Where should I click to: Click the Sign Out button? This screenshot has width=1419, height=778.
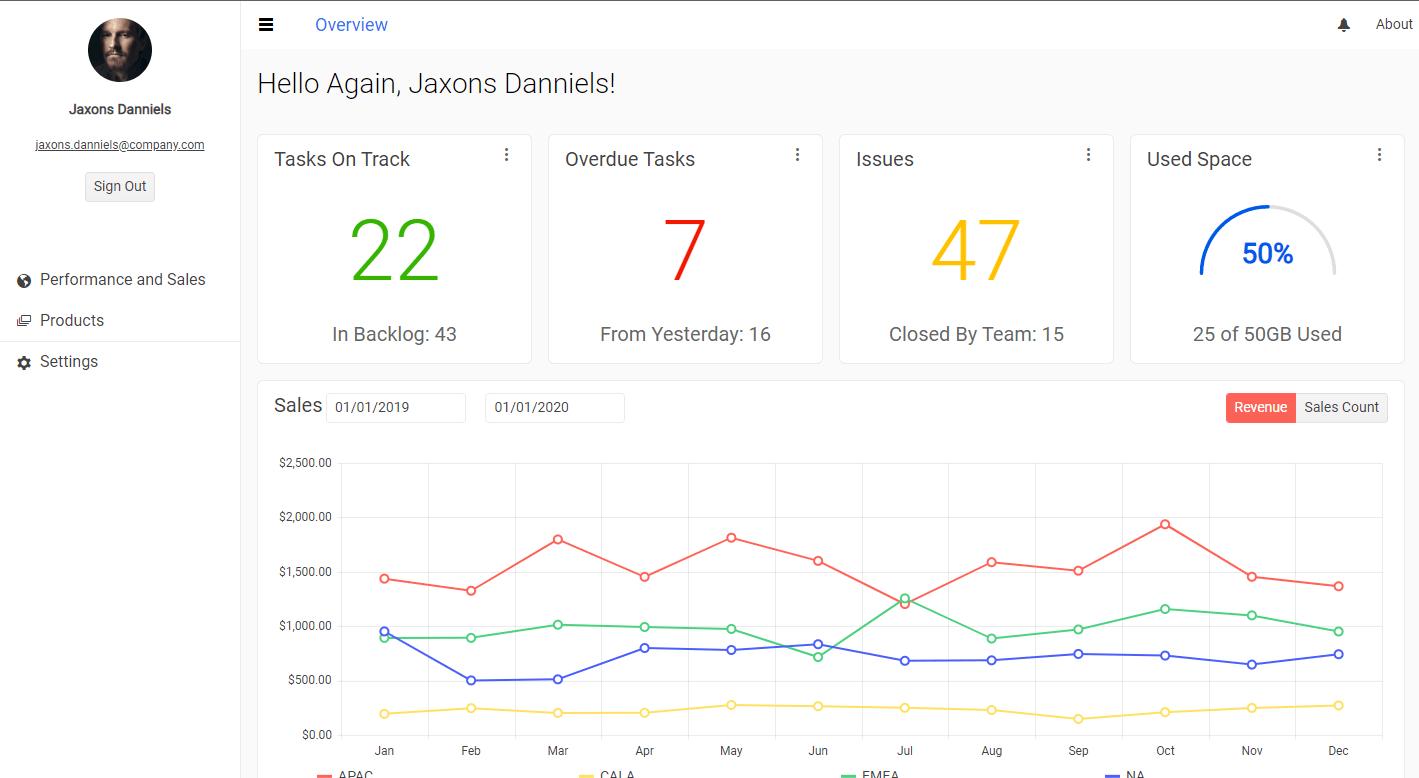click(120, 187)
